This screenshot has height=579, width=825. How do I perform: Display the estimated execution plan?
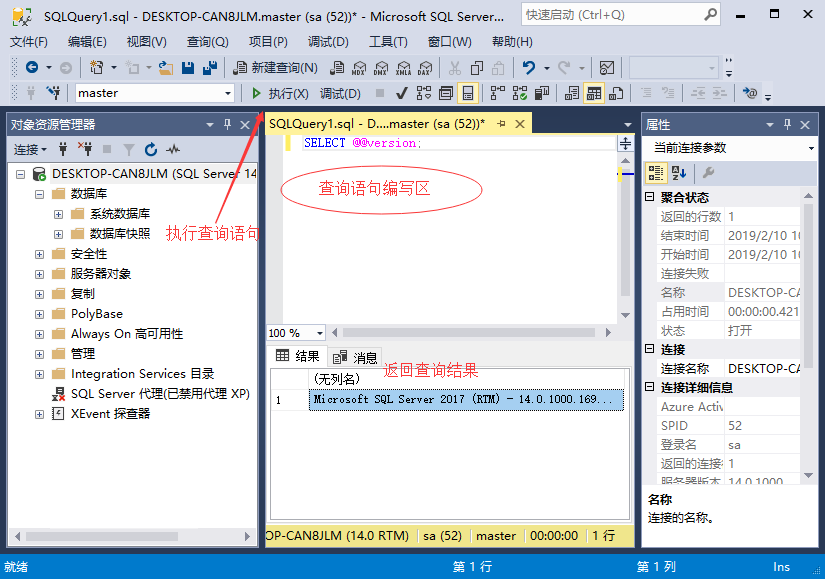click(x=424, y=93)
